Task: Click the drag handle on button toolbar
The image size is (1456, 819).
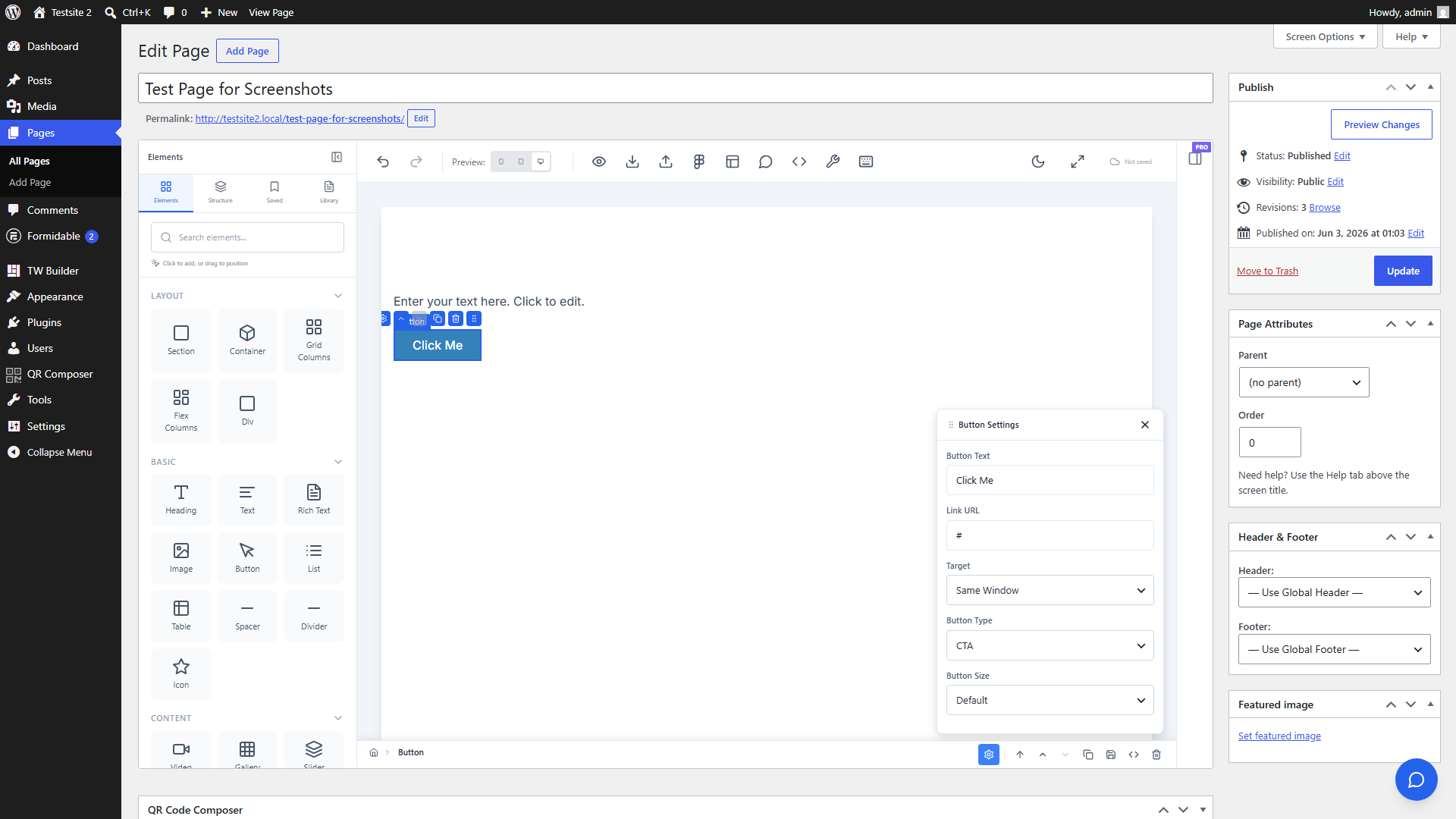Action: (x=474, y=318)
